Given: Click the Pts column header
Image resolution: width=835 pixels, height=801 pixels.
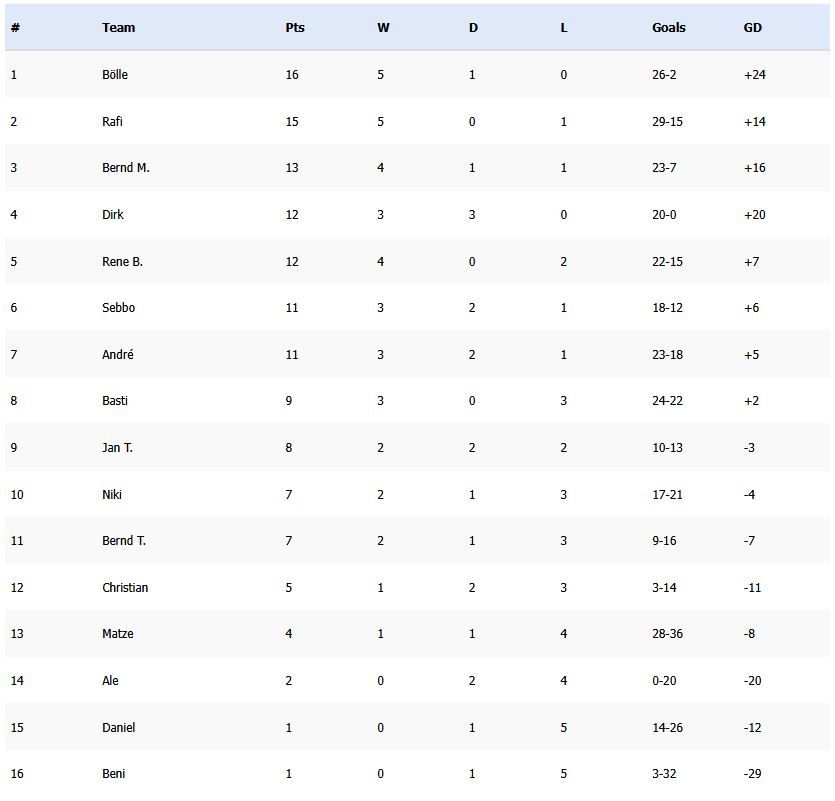Looking at the screenshot, I should pyautogui.click(x=295, y=28).
